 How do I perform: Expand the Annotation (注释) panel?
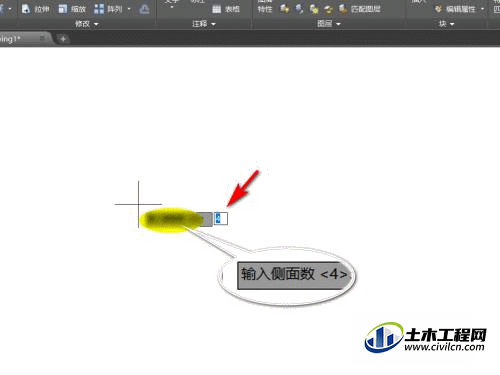click(x=204, y=24)
